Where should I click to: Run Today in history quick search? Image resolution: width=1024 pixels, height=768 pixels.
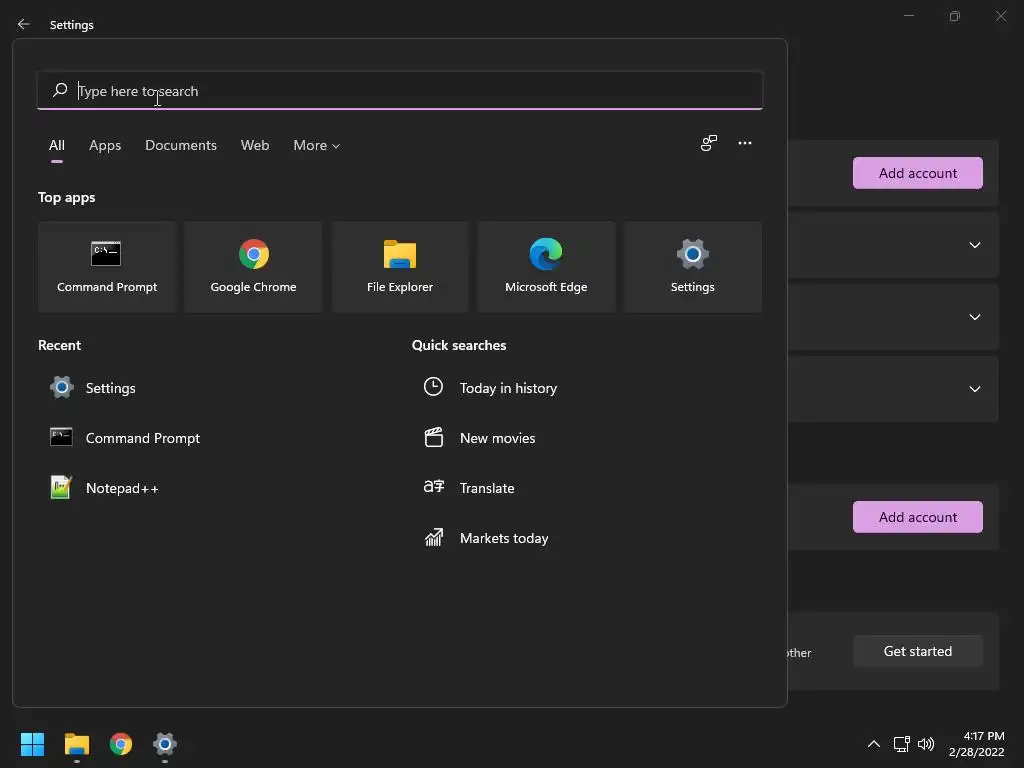click(490, 388)
